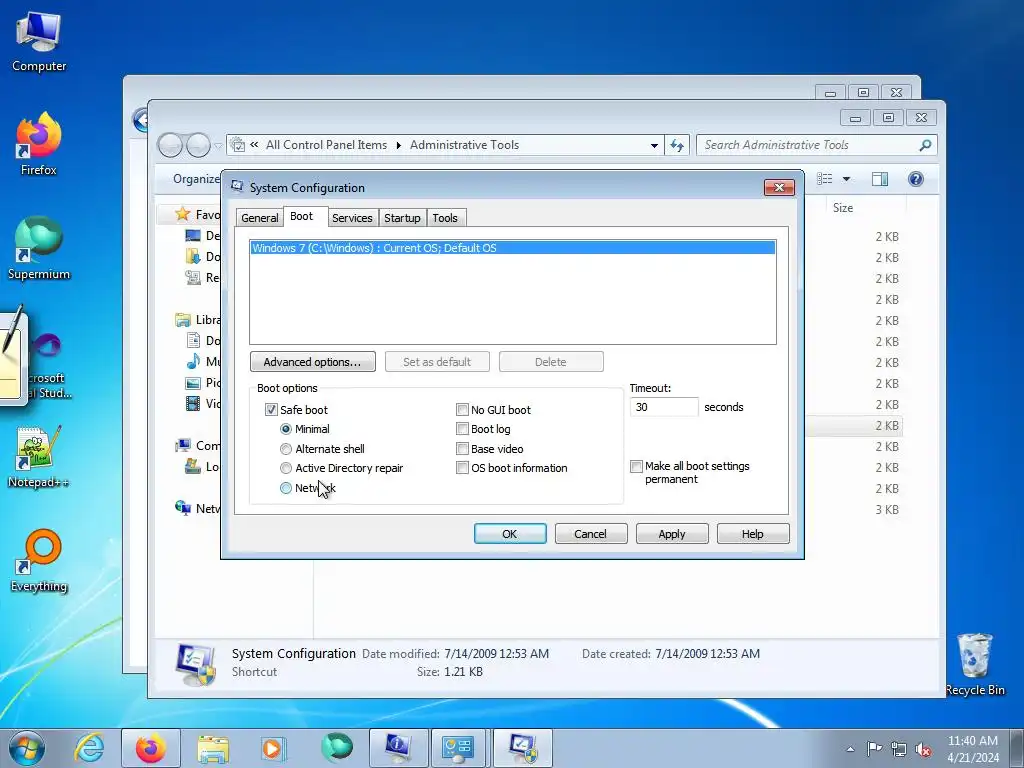Check Make all boot settings permanent
The width and height of the screenshot is (1024, 768).
click(x=636, y=466)
